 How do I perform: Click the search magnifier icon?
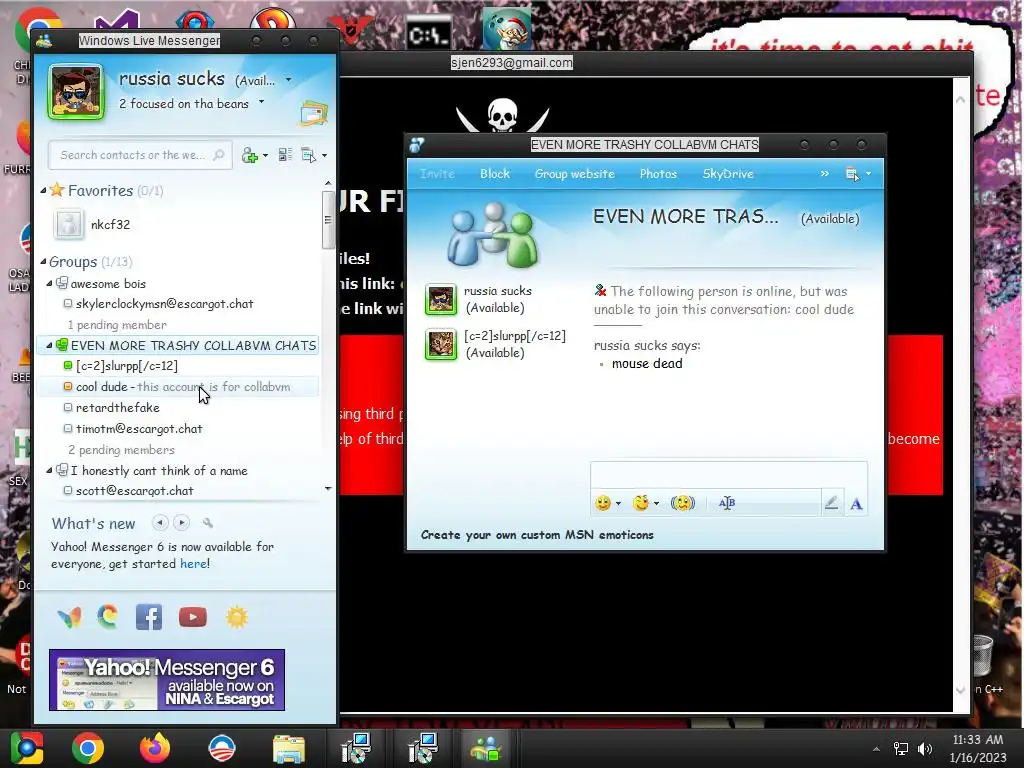tap(219, 155)
